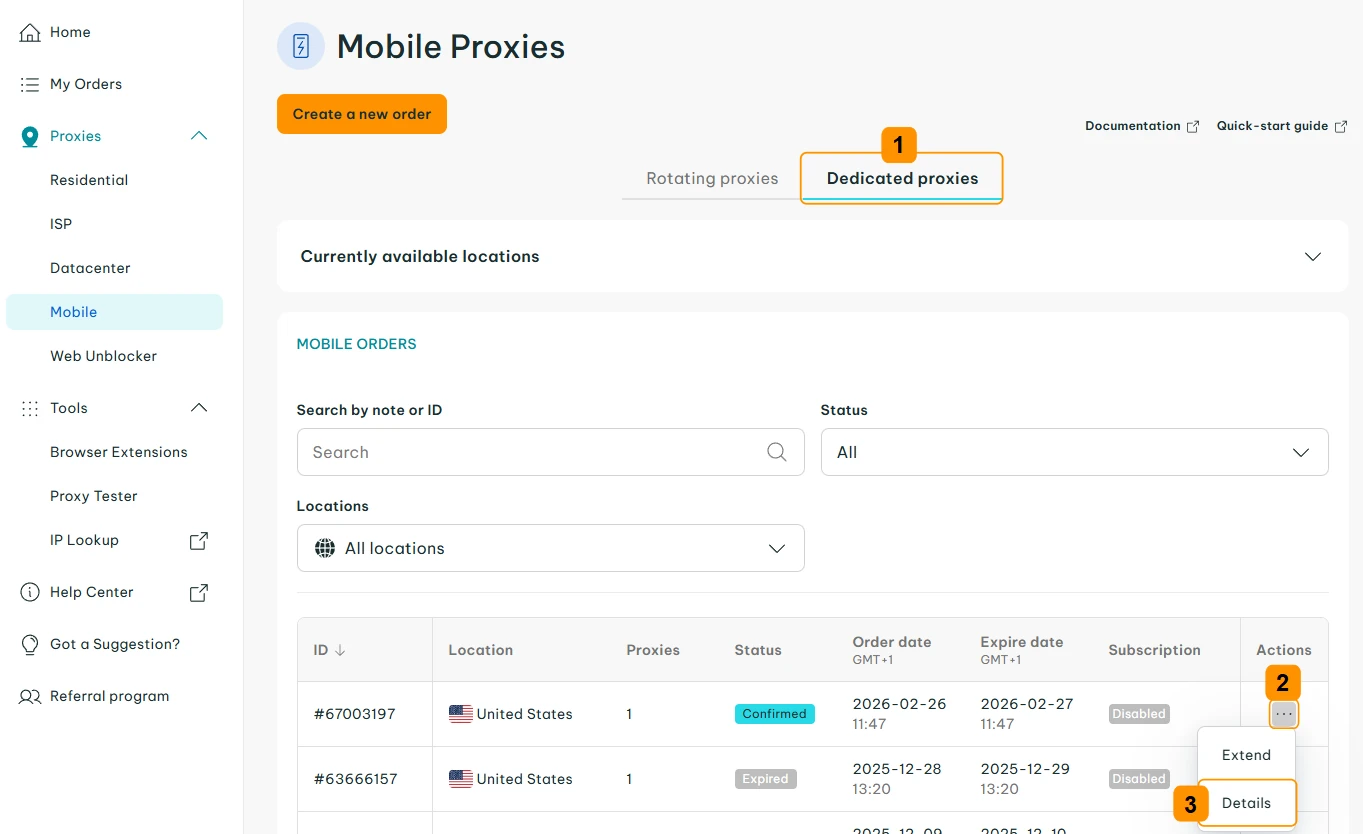Viewport: 1363px width, 834px height.
Task: Expand the Currently available locations panel
Action: click(x=1313, y=256)
